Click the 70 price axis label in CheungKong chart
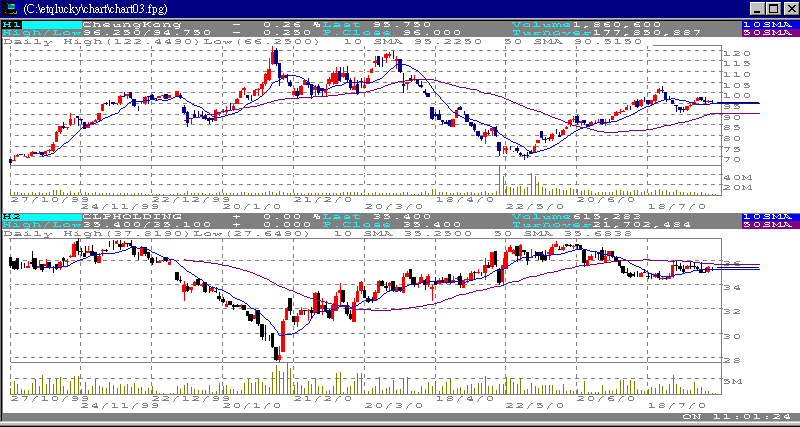Image resolution: width=800 pixels, height=427 pixels. pos(734,160)
